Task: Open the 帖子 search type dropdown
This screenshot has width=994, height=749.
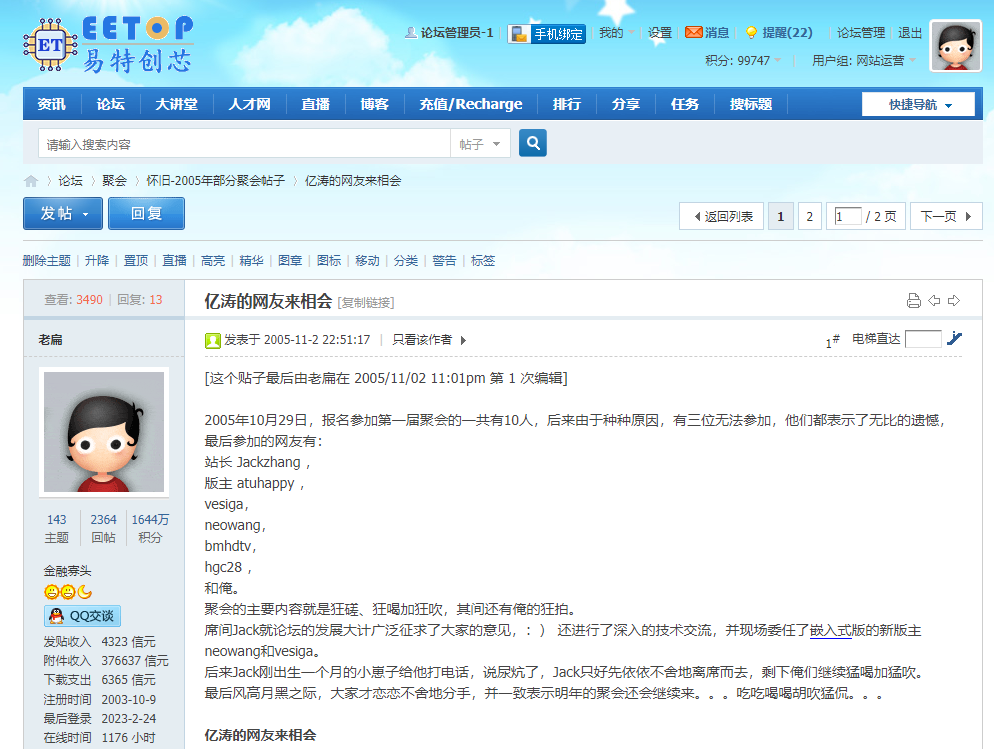Action: pyautogui.click(x=478, y=143)
